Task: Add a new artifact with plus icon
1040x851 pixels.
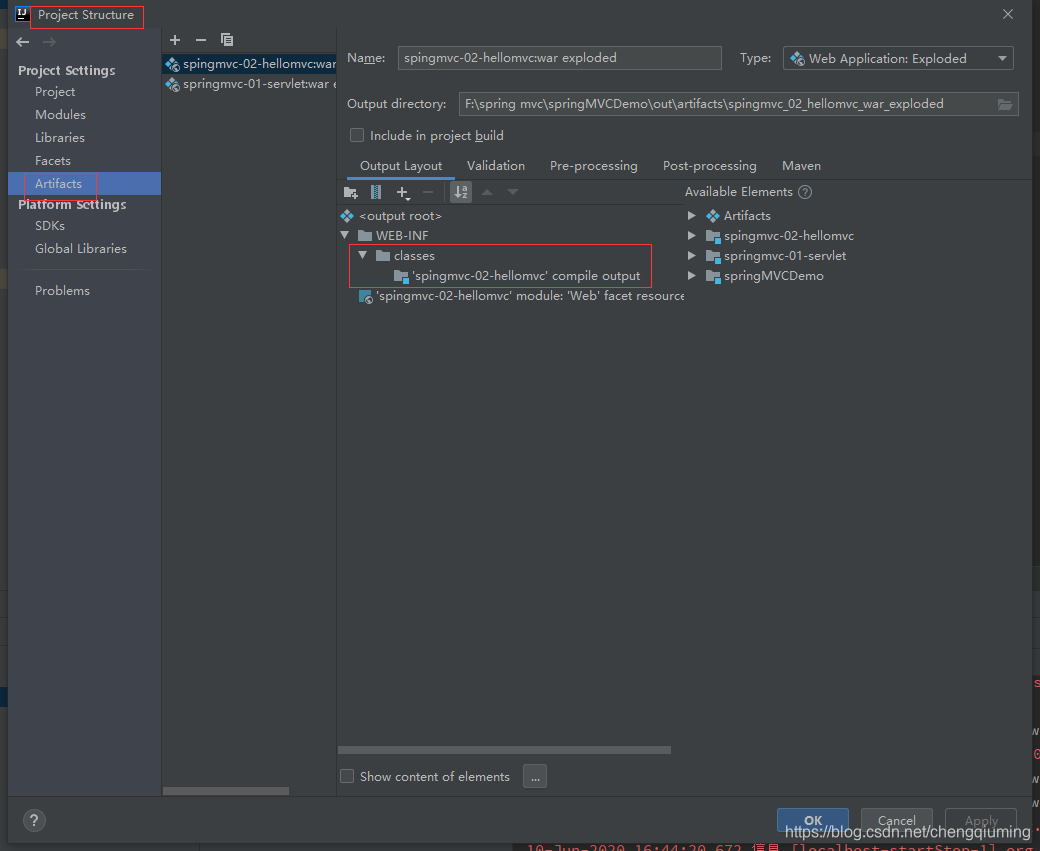Action: click(175, 40)
